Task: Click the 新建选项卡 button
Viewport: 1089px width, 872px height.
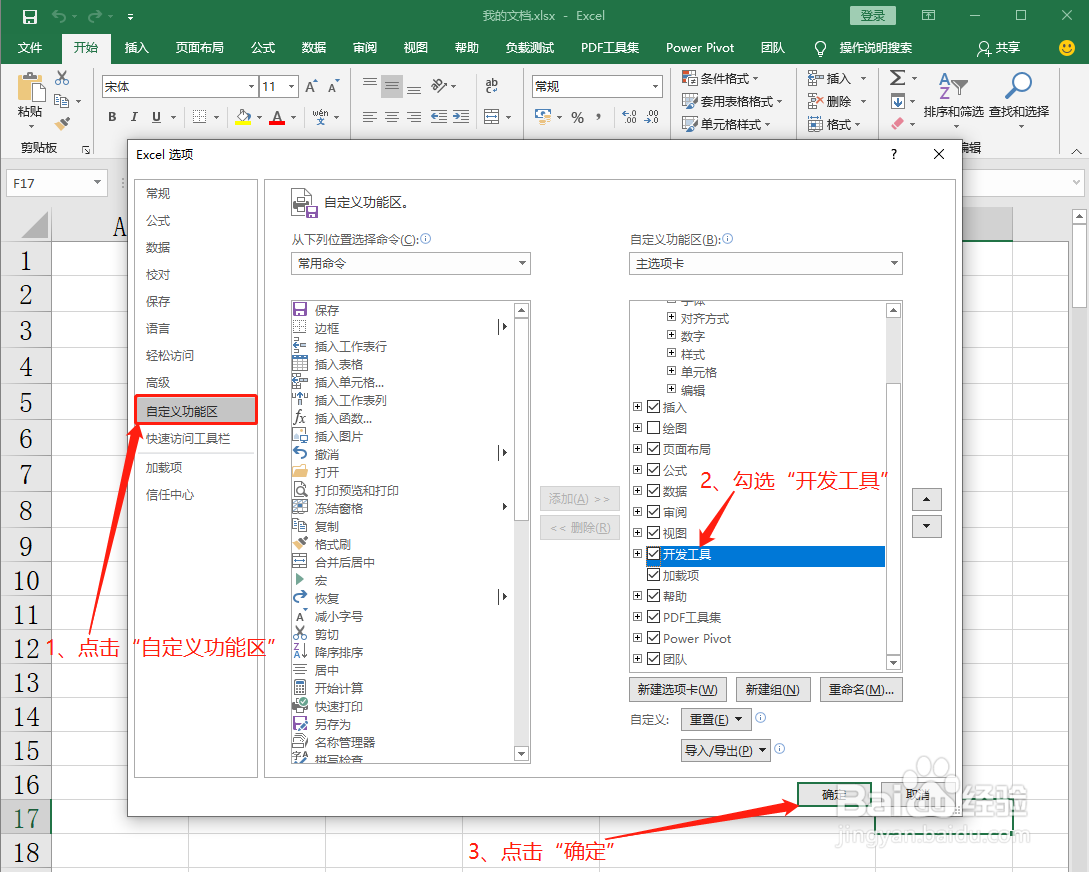Action: click(678, 689)
